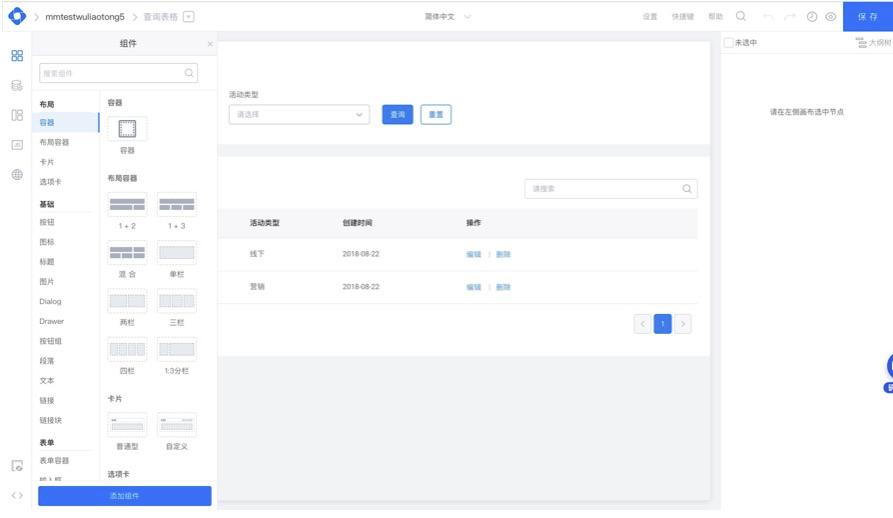Select the 容器 component thumbnail

(x=127, y=129)
